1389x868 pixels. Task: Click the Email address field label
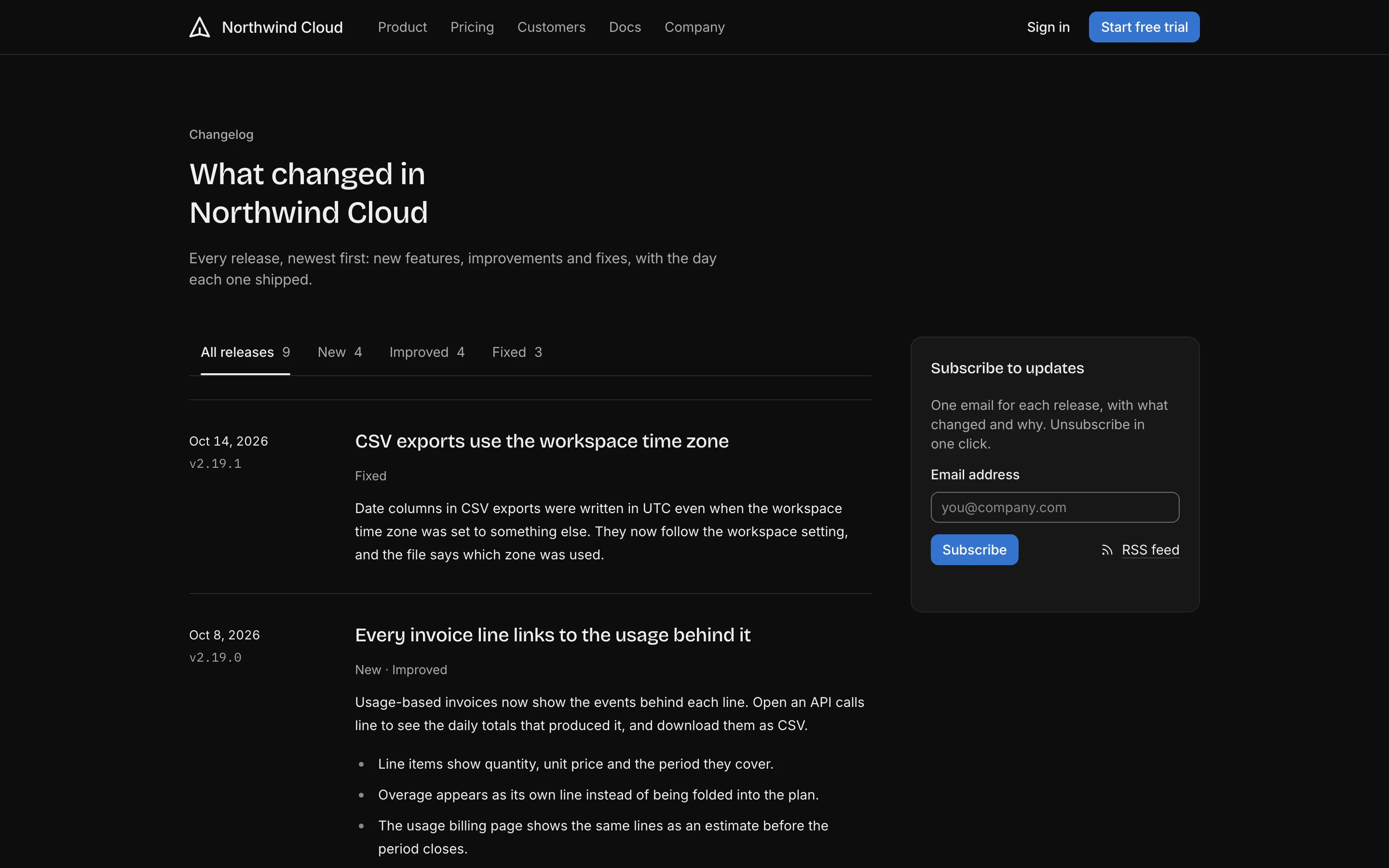975,475
